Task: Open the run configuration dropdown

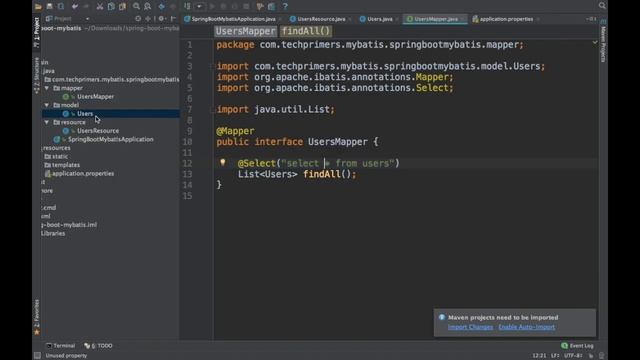Action: coord(199,6)
